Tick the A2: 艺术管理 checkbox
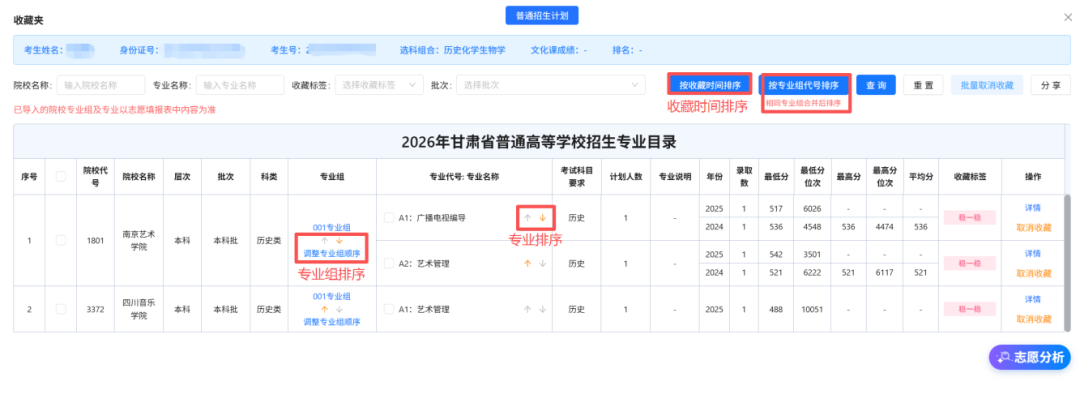This screenshot has width=1080, height=403. pyautogui.click(x=389, y=263)
